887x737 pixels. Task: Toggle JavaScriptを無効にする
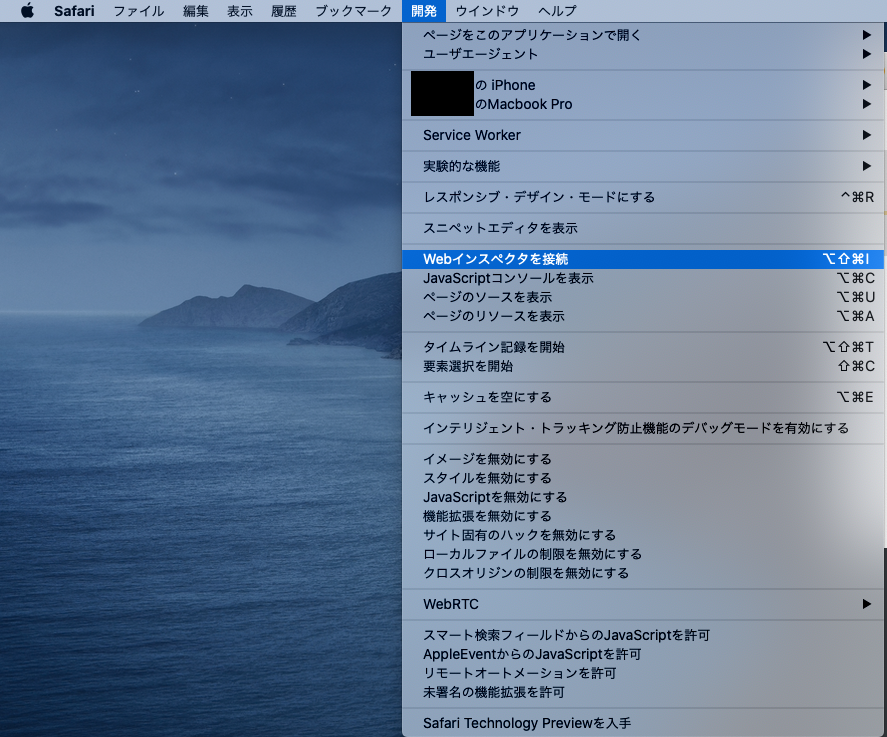click(x=643, y=497)
